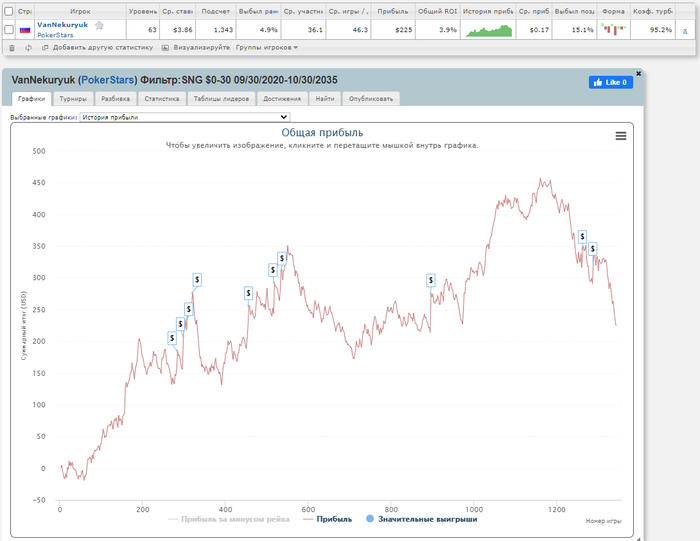This screenshot has width=700, height=541.
Task: Click the $ marker near game 460
Action: click(x=248, y=293)
